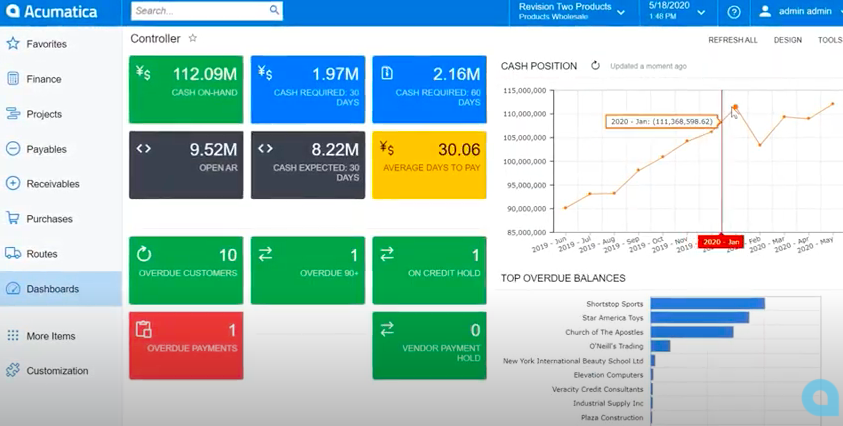Click the Cash Required 60 Days document icon
843x426 pixels.
click(x=387, y=73)
